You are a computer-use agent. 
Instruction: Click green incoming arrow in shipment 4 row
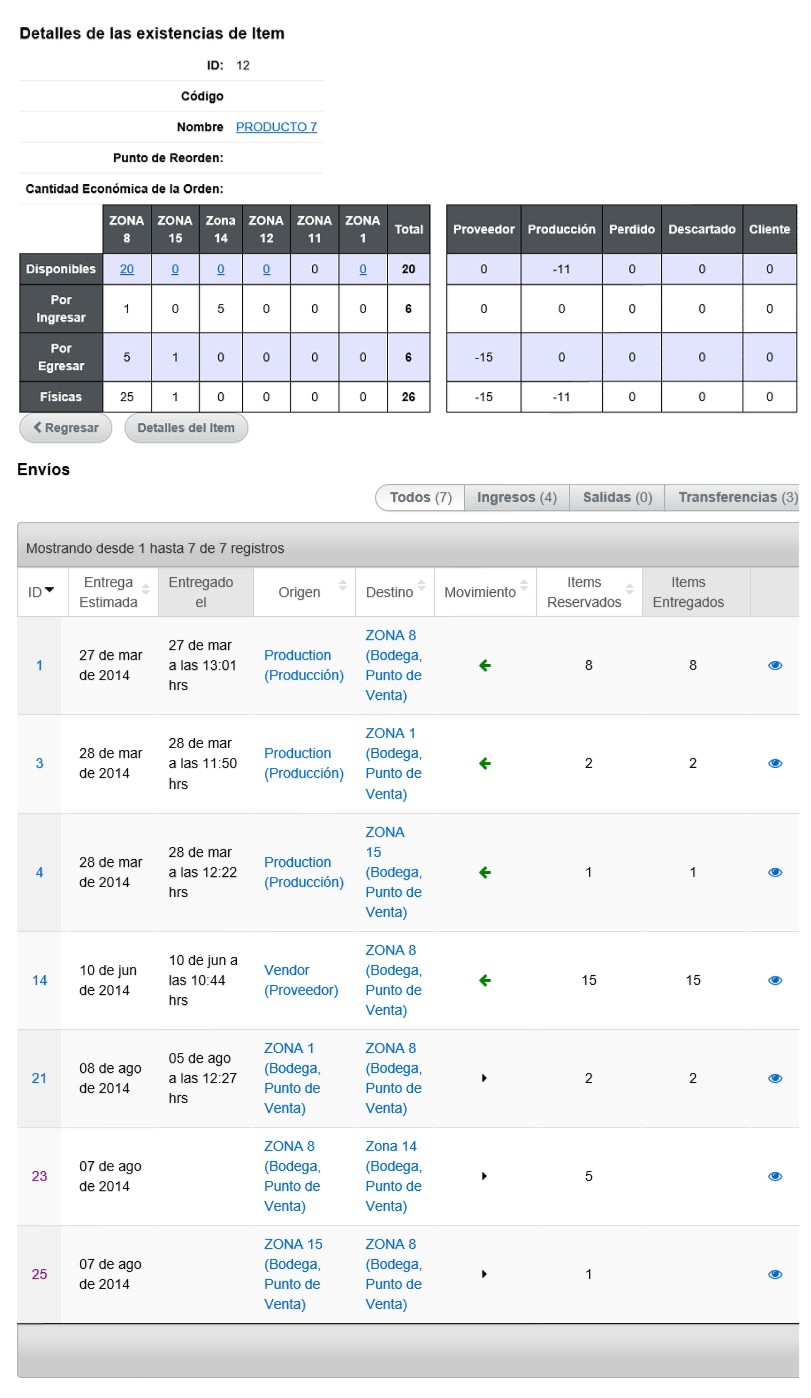click(485, 872)
